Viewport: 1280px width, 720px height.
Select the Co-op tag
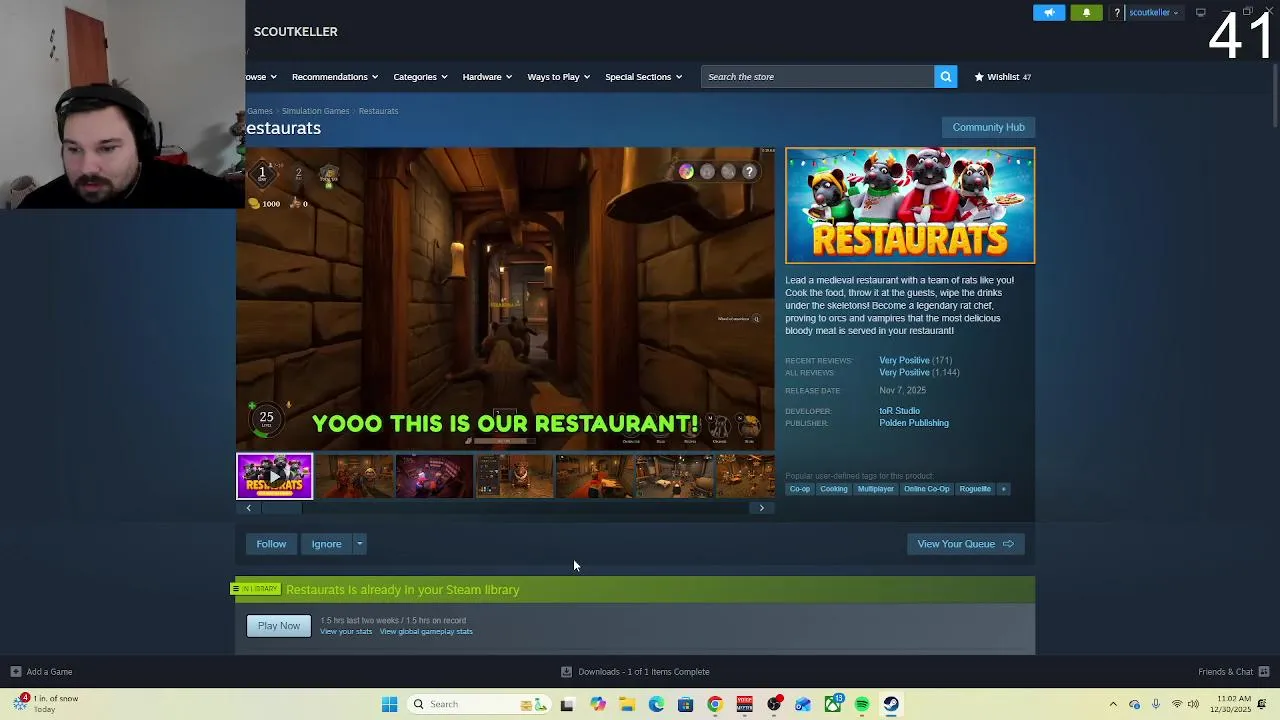(x=800, y=489)
